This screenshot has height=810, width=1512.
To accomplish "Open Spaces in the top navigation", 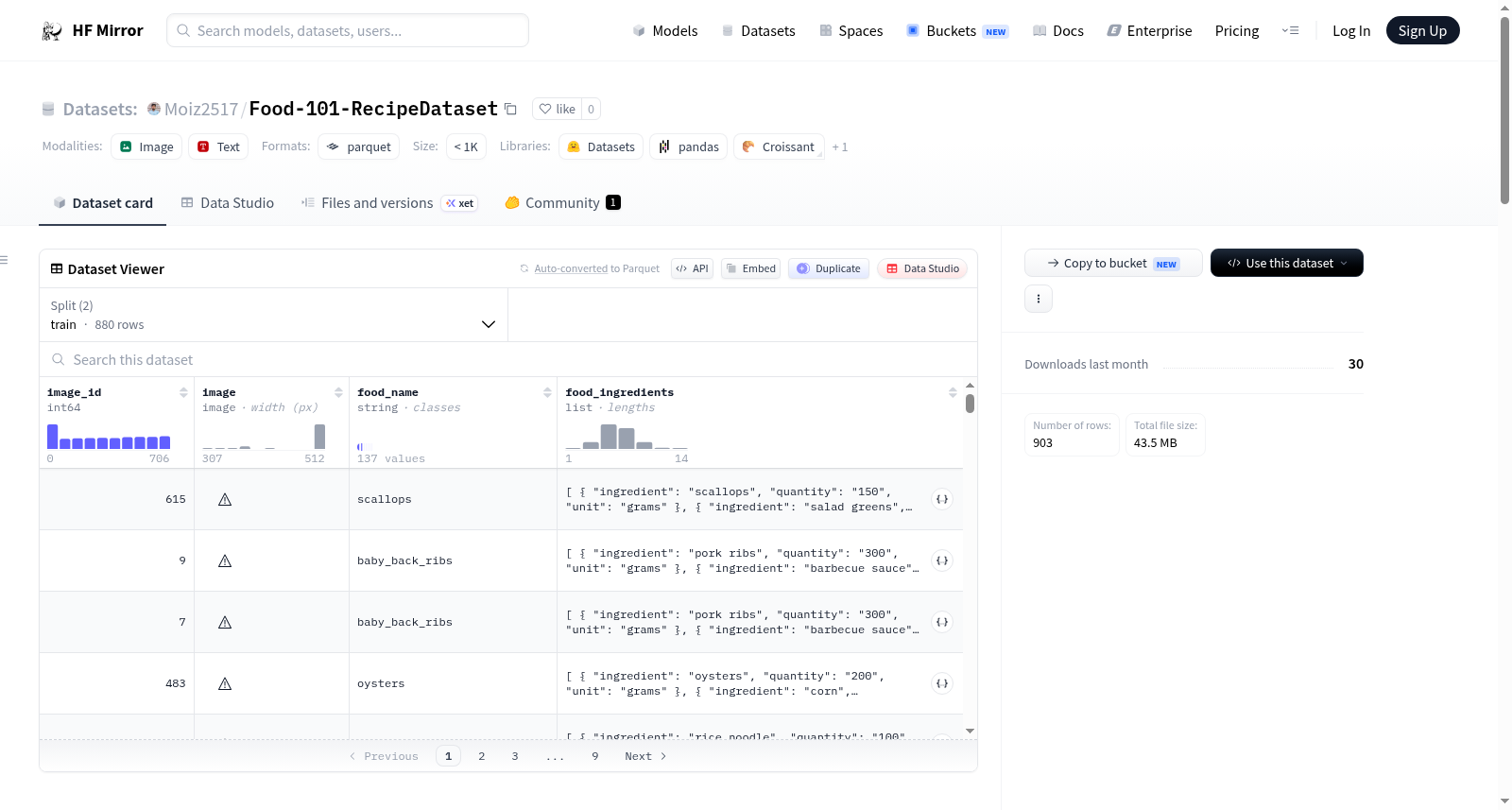I will (x=850, y=31).
